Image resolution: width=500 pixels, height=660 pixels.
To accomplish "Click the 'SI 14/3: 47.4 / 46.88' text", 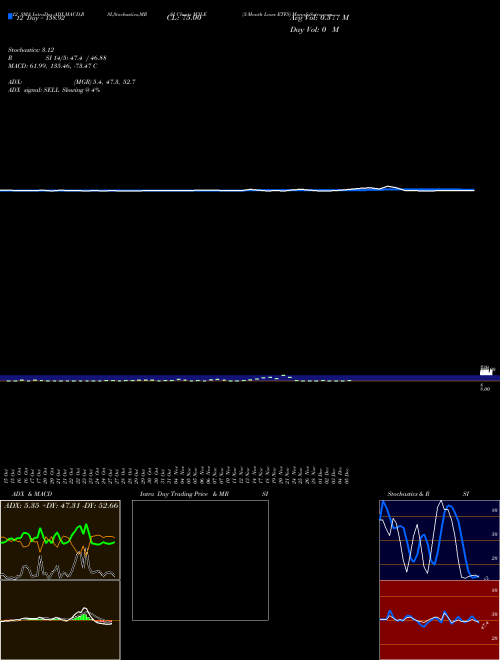I will (x=76, y=58).
